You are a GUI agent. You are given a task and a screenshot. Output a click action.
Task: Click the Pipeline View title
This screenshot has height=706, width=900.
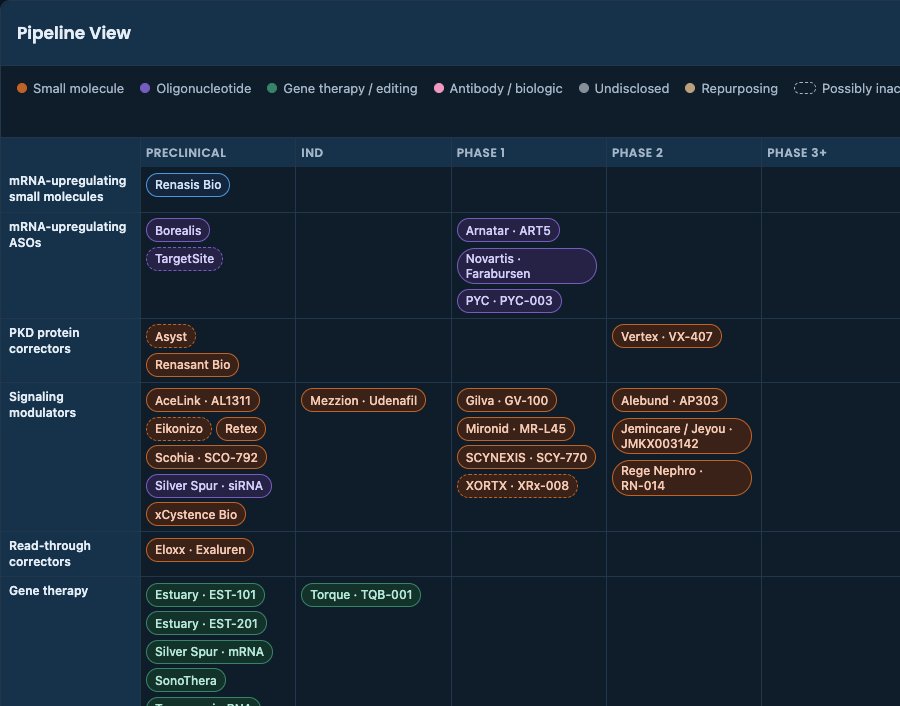click(x=74, y=33)
